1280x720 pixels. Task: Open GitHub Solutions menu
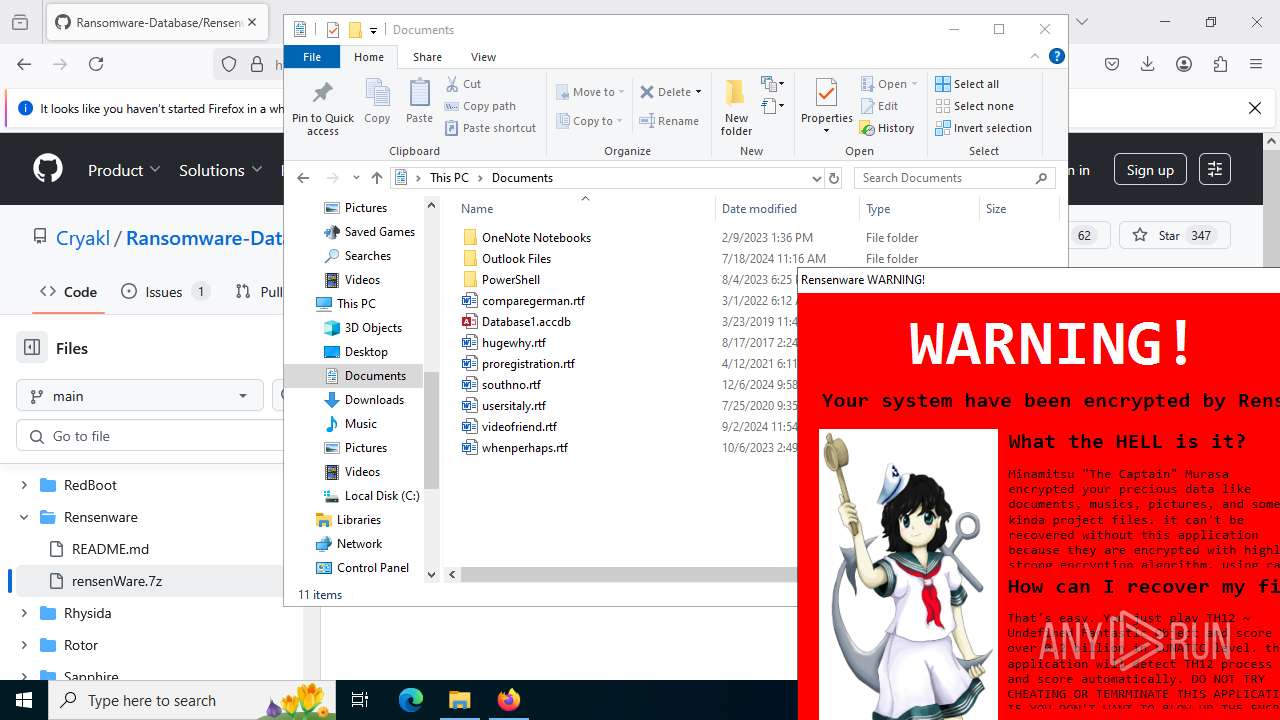pyautogui.click(x=220, y=170)
